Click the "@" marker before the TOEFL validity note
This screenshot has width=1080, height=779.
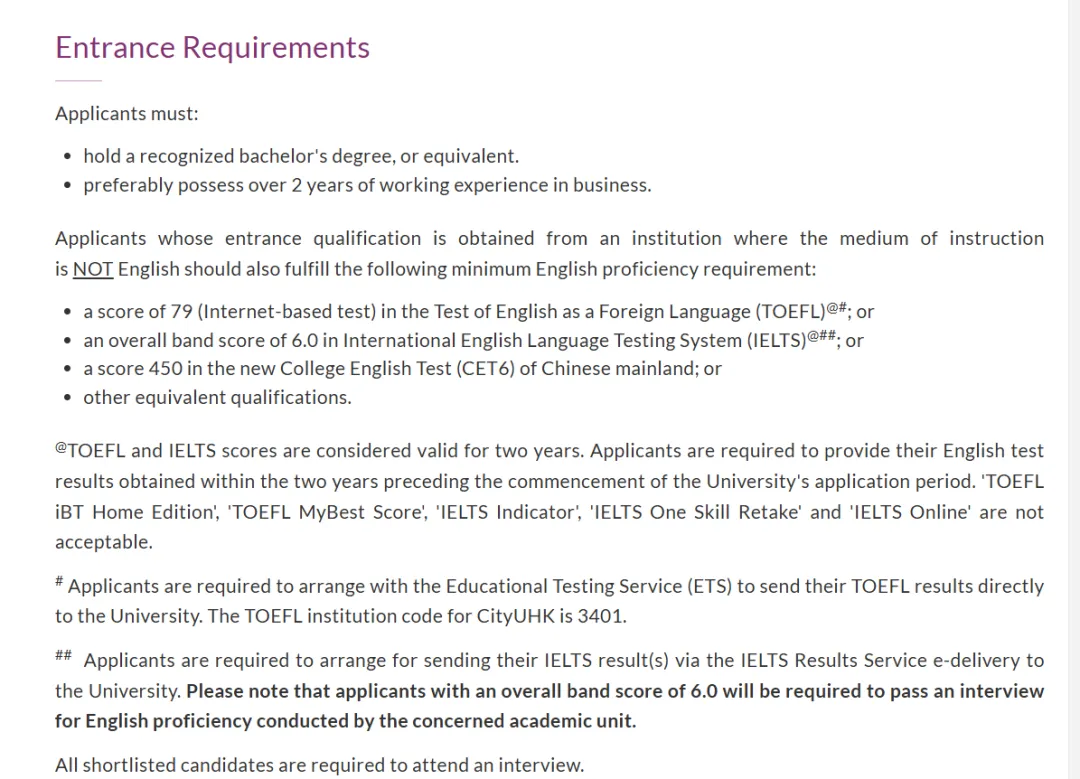click(61, 448)
